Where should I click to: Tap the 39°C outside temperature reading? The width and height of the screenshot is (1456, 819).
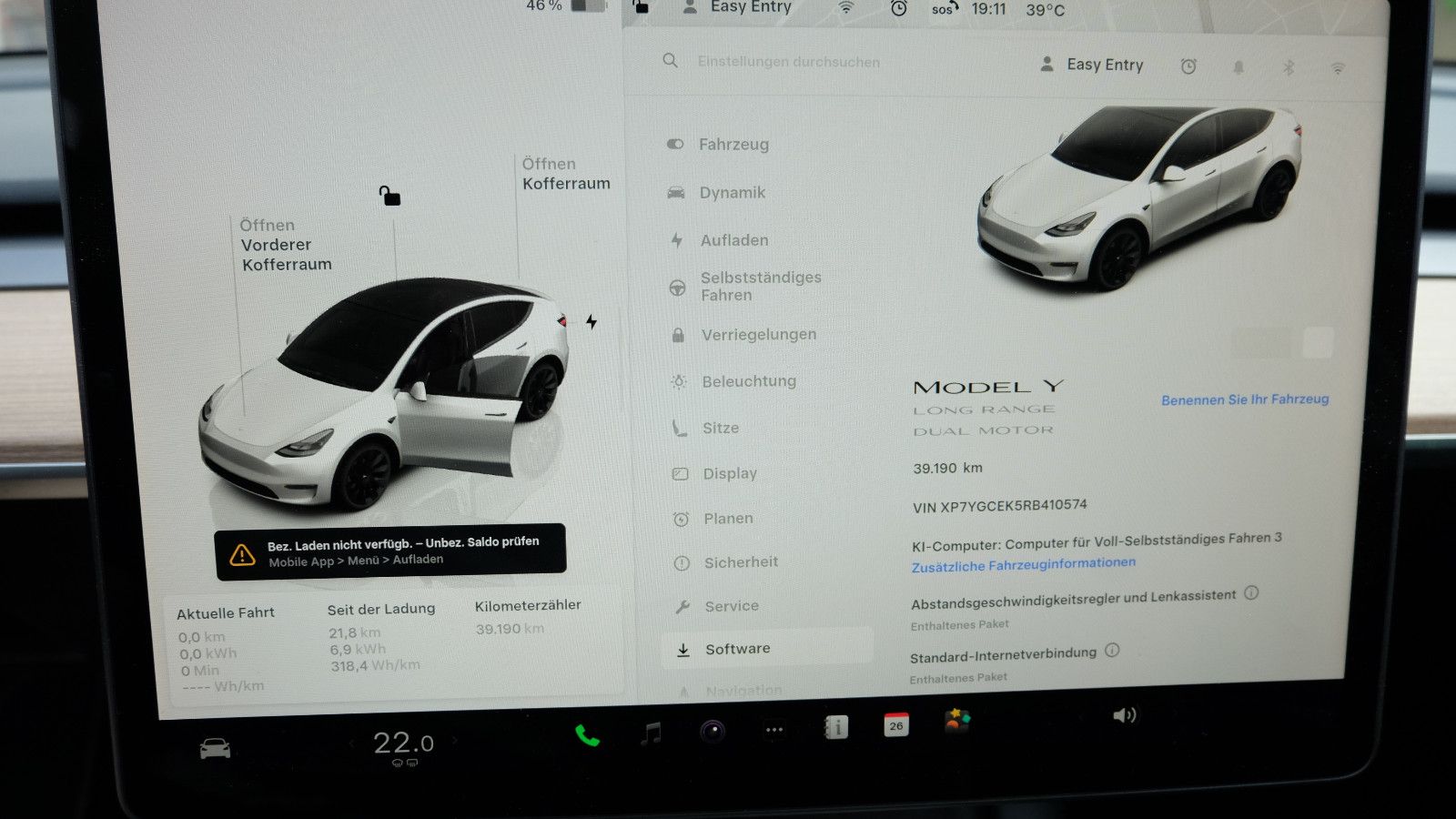(x=1045, y=10)
